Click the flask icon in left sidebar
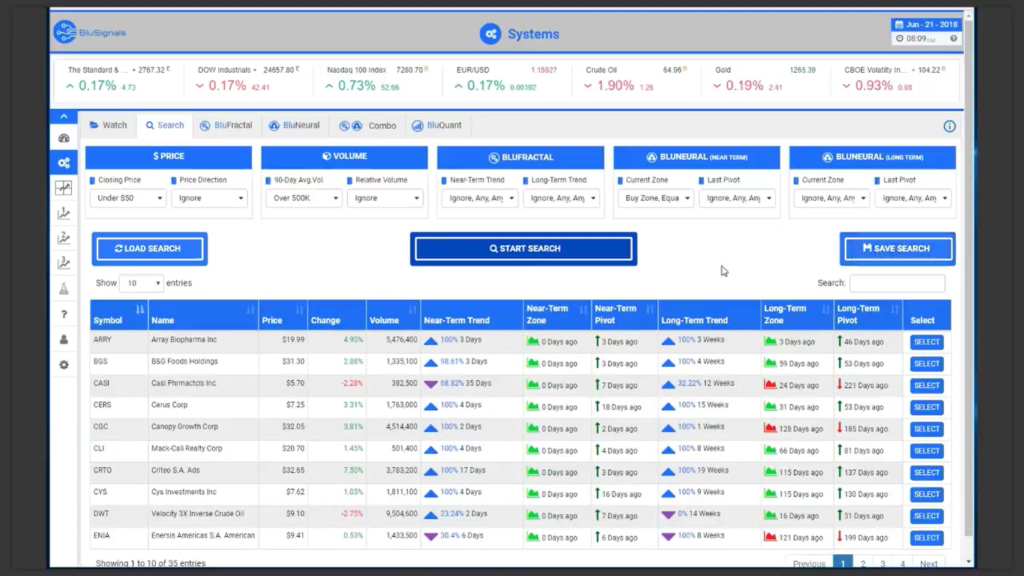 pos(64,288)
